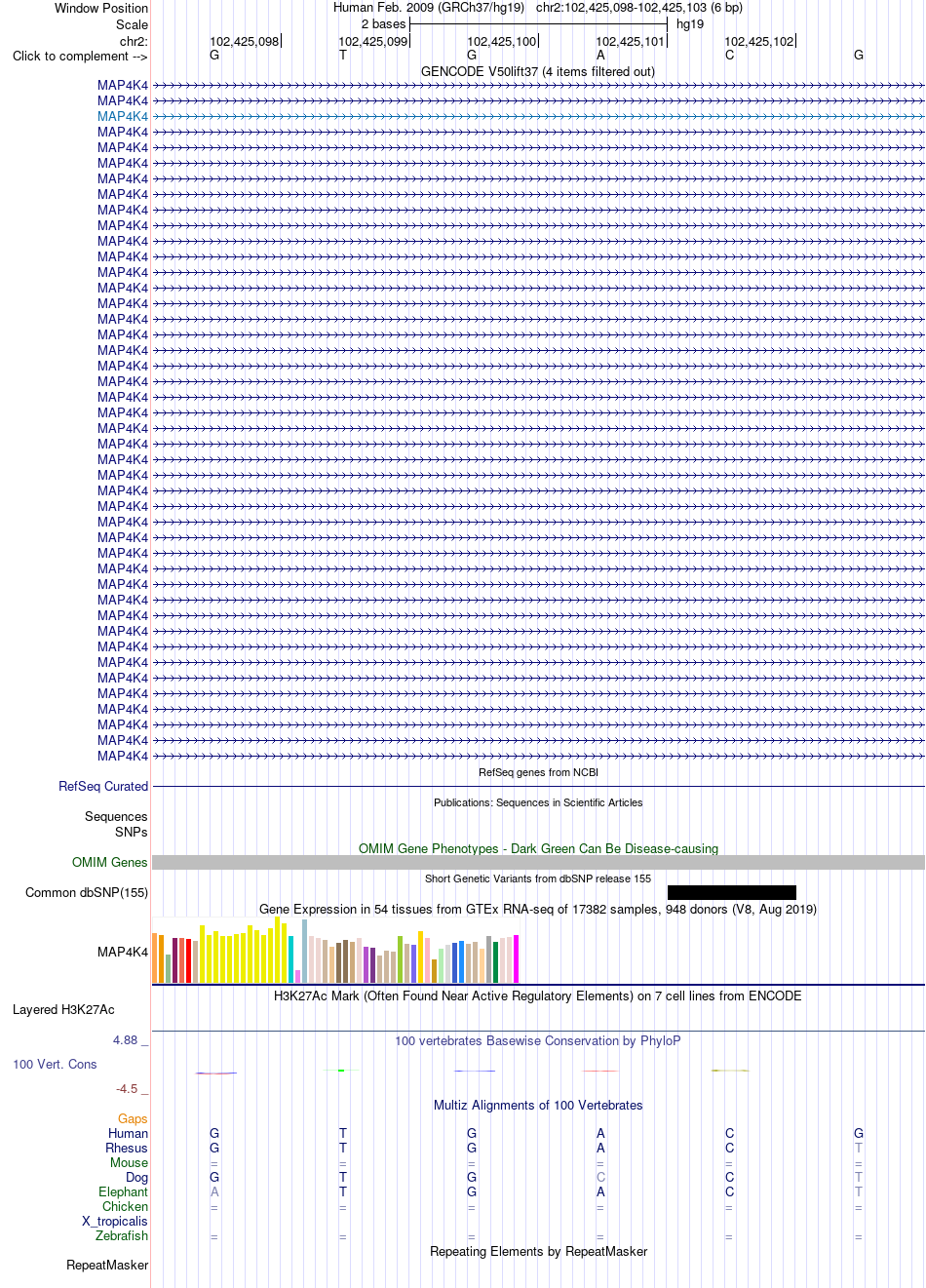Click the A base in the chr2 ruler

coord(600,56)
